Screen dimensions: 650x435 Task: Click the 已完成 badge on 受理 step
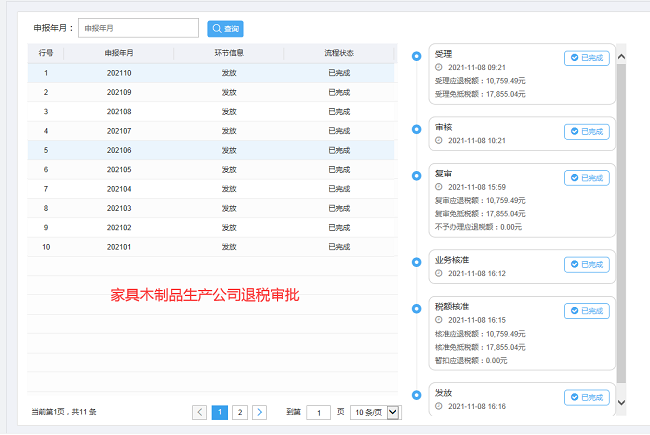pos(586,58)
